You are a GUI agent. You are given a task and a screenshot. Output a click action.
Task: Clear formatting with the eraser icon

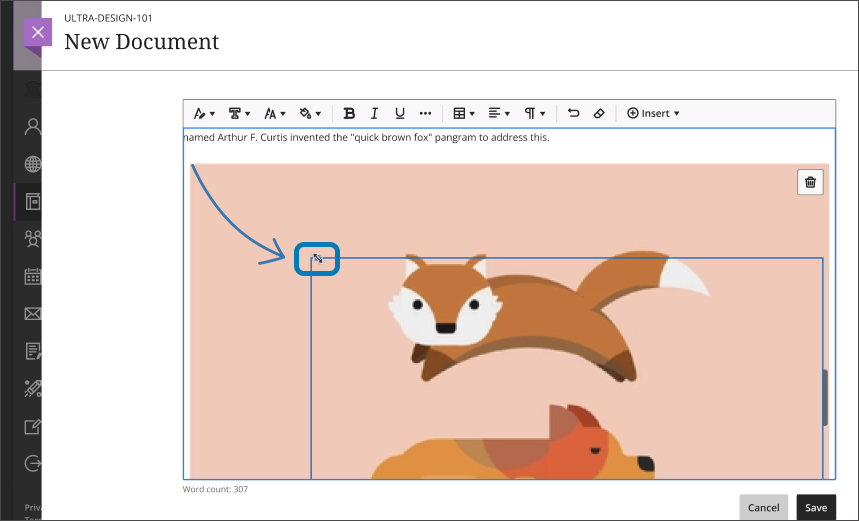(x=599, y=114)
